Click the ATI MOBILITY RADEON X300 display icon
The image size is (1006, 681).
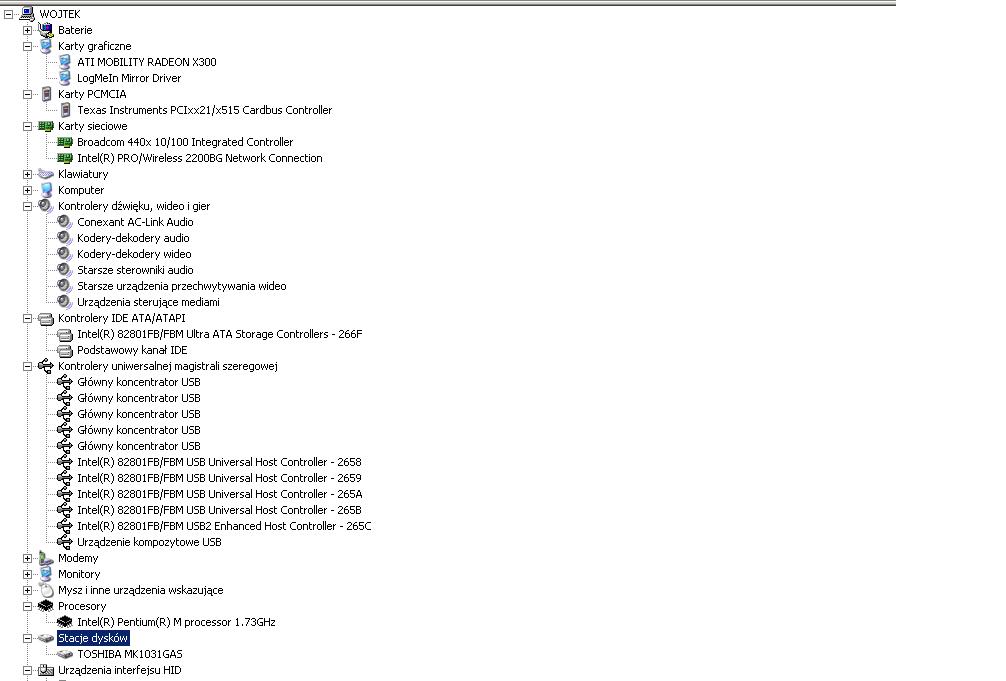(65, 62)
